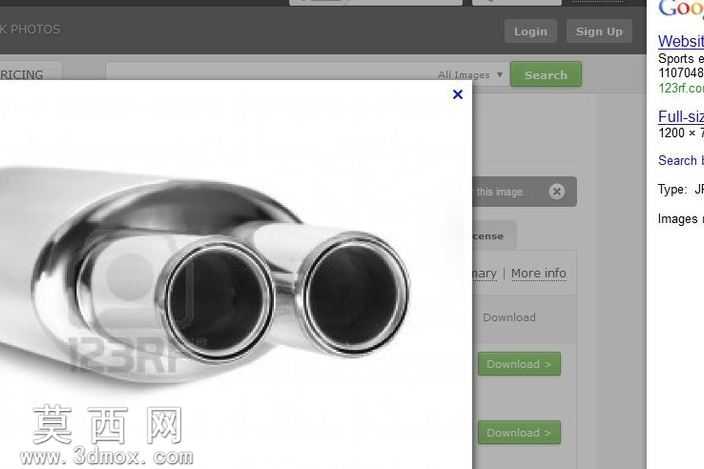The width and height of the screenshot is (704, 469).
Task: Open the More info link
Action: click(538, 273)
